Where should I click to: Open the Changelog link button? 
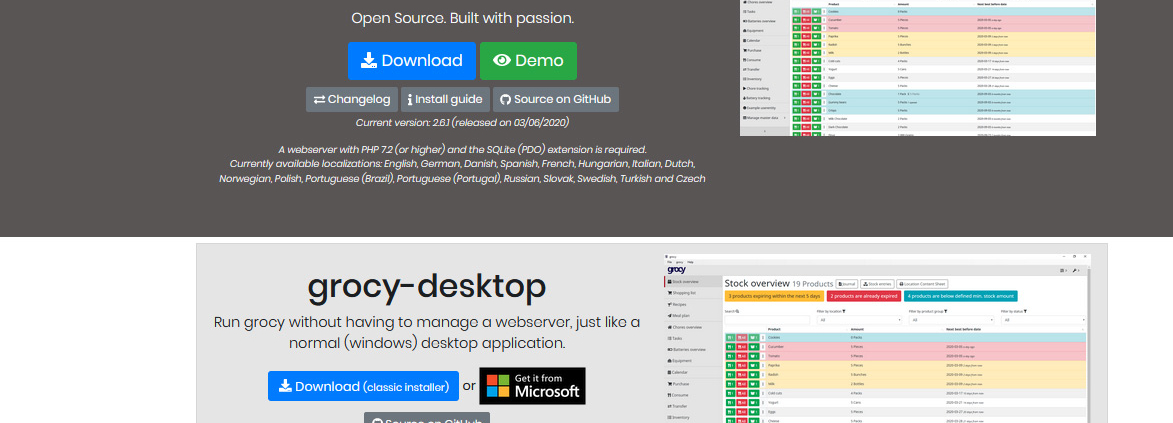[352, 100]
